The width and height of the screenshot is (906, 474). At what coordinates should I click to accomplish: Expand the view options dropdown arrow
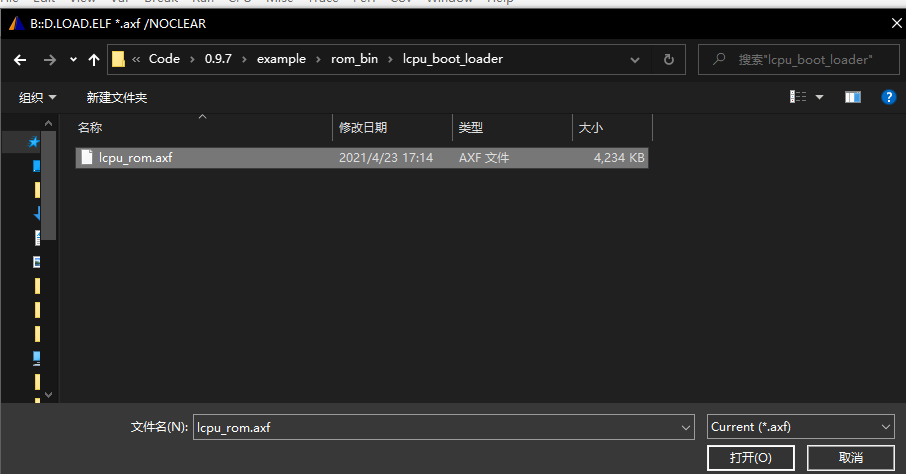820,97
